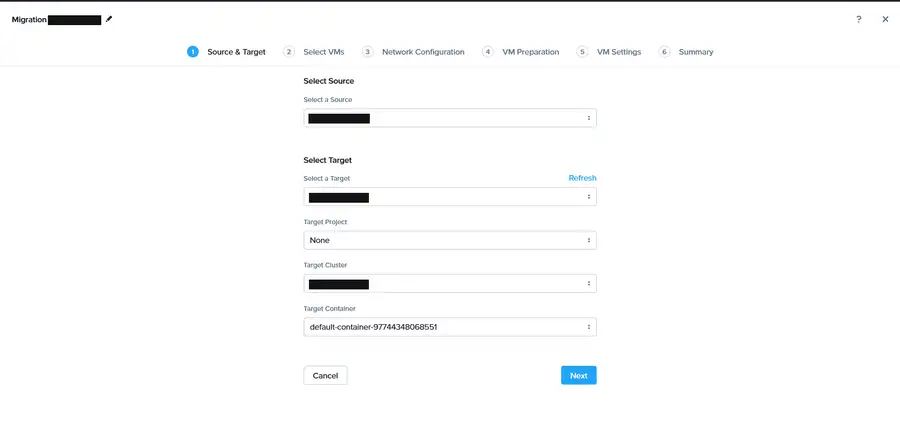
Task: Open the Target Cluster dropdown
Action: [450, 284]
